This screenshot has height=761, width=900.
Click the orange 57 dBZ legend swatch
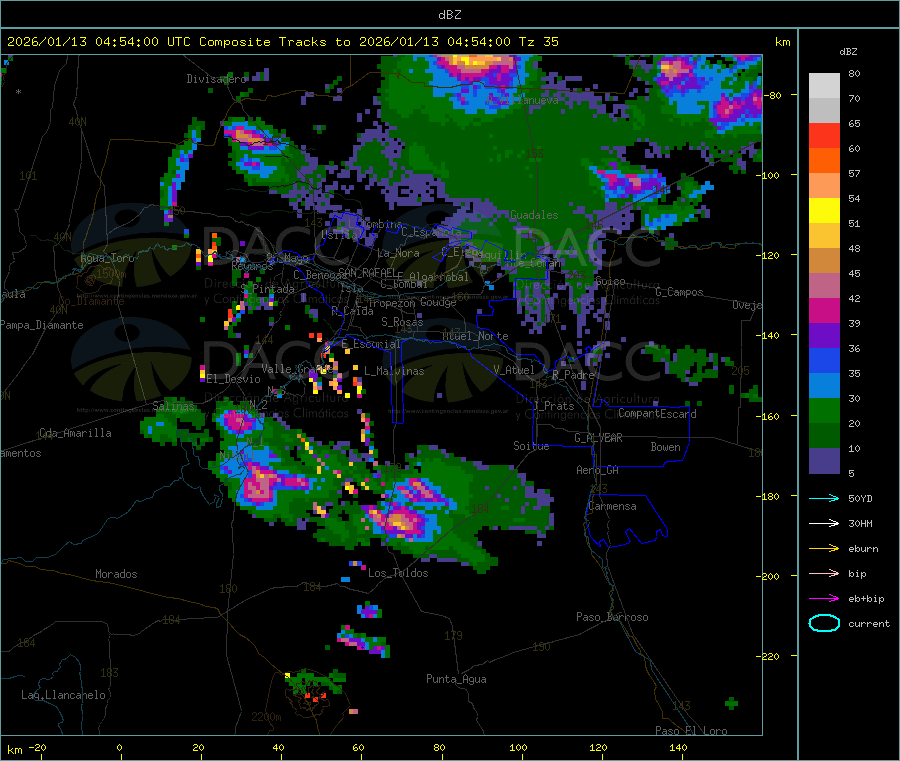(824, 161)
